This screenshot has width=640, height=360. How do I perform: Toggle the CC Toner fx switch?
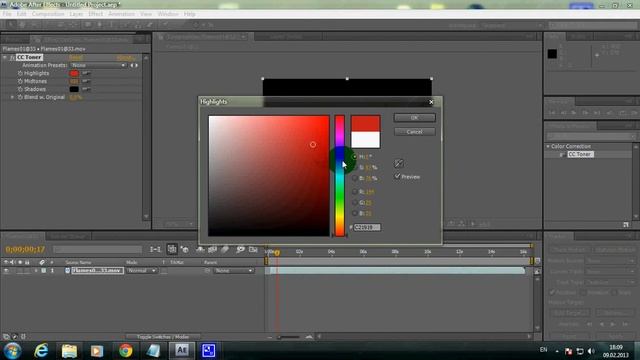click(12, 58)
